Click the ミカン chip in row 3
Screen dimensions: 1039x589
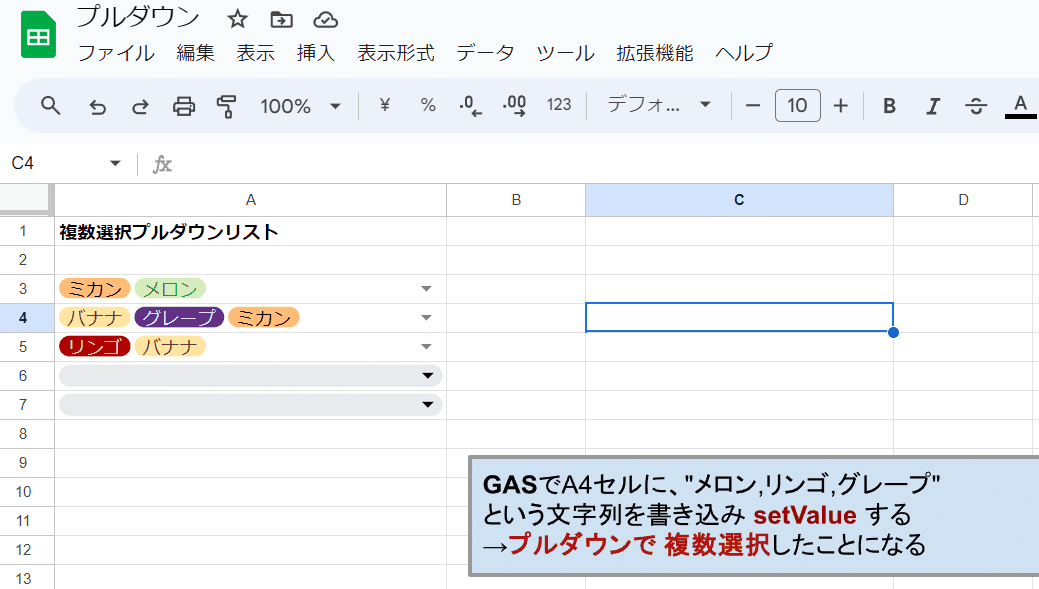pyautogui.click(x=94, y=289)
